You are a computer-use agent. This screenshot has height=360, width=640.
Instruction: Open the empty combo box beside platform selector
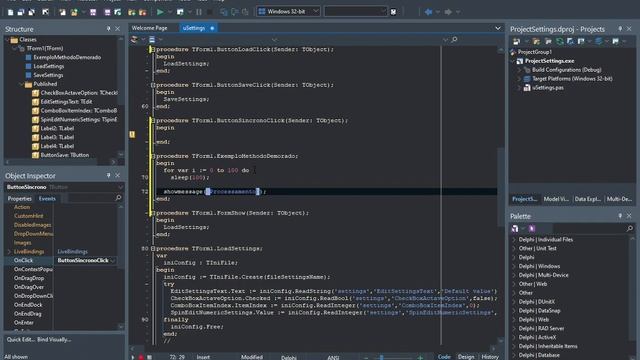click(383, 11)
